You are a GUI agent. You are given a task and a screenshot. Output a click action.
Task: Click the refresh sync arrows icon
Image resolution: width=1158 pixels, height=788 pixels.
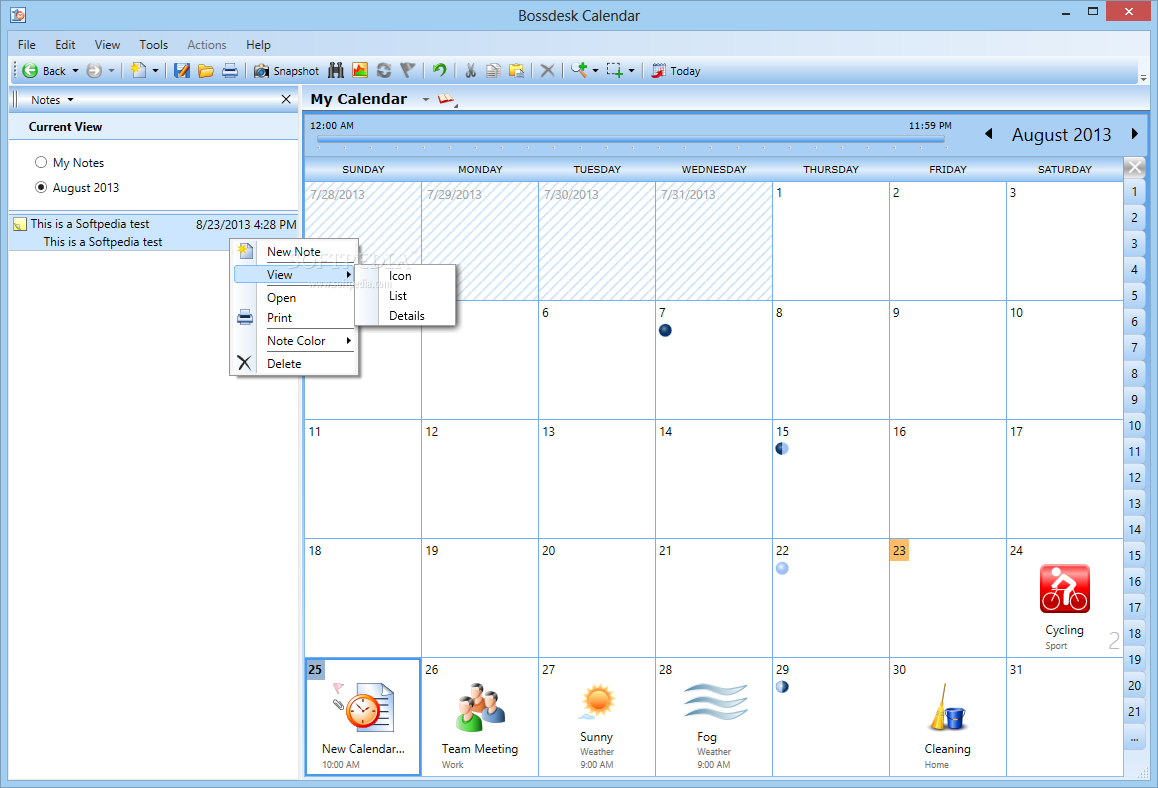click(x=384, y=70)
